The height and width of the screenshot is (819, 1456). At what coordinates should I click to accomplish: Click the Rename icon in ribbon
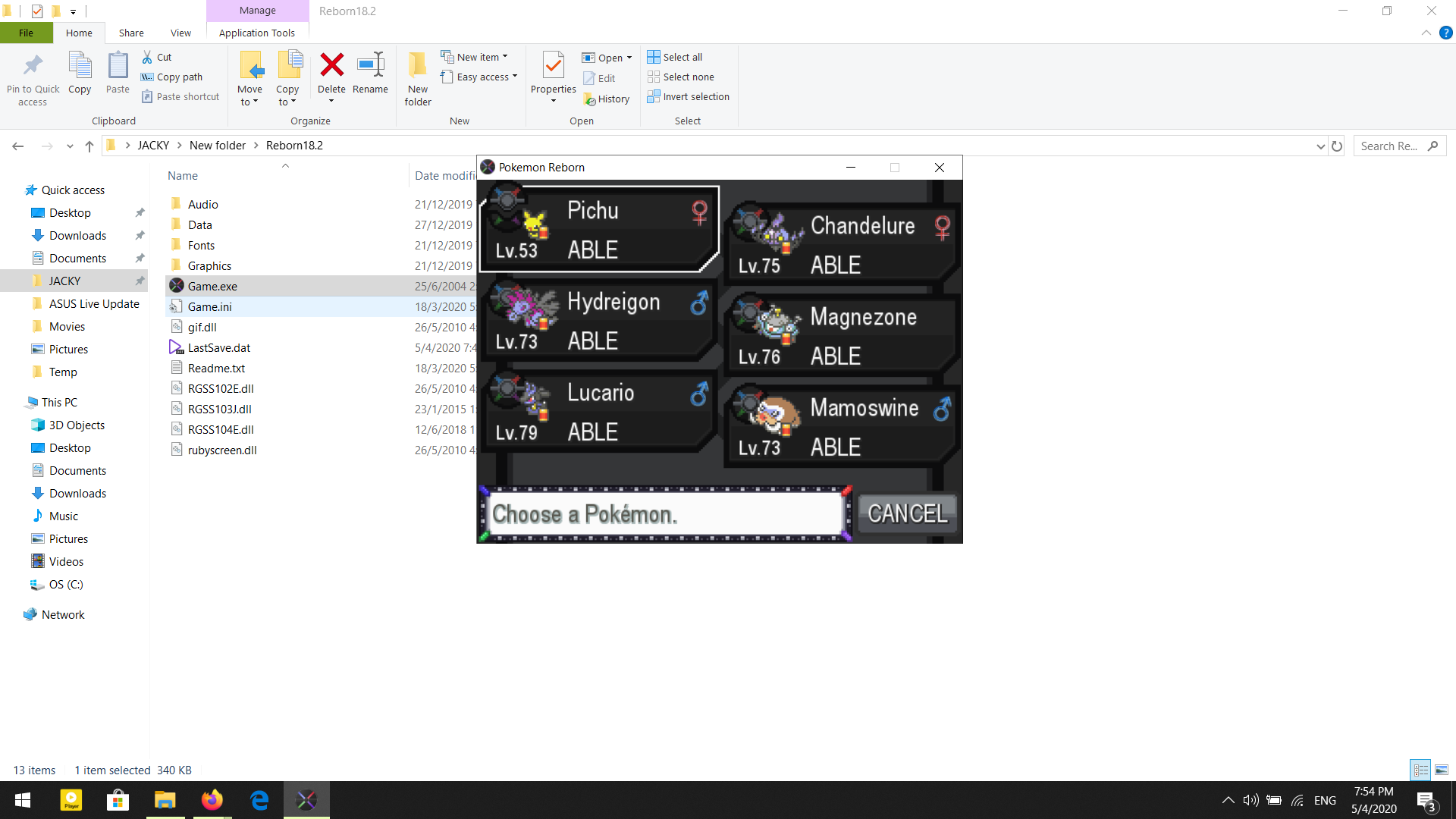[370, 65]
